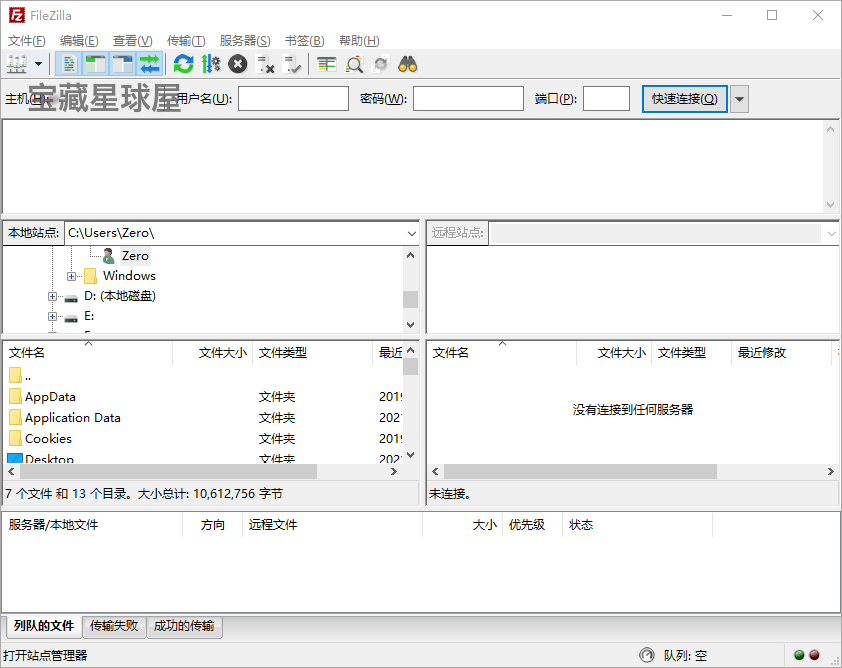Switch to the 列队的文件 tab

click(x=44, y=626)
